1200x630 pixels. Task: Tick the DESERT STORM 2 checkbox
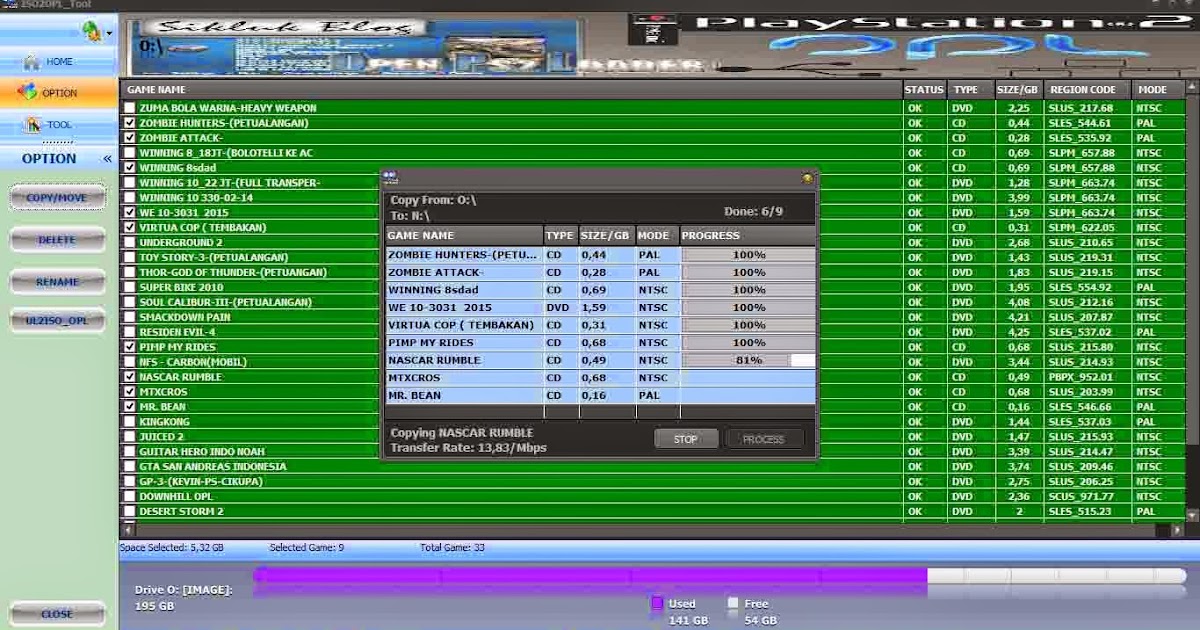130,511
